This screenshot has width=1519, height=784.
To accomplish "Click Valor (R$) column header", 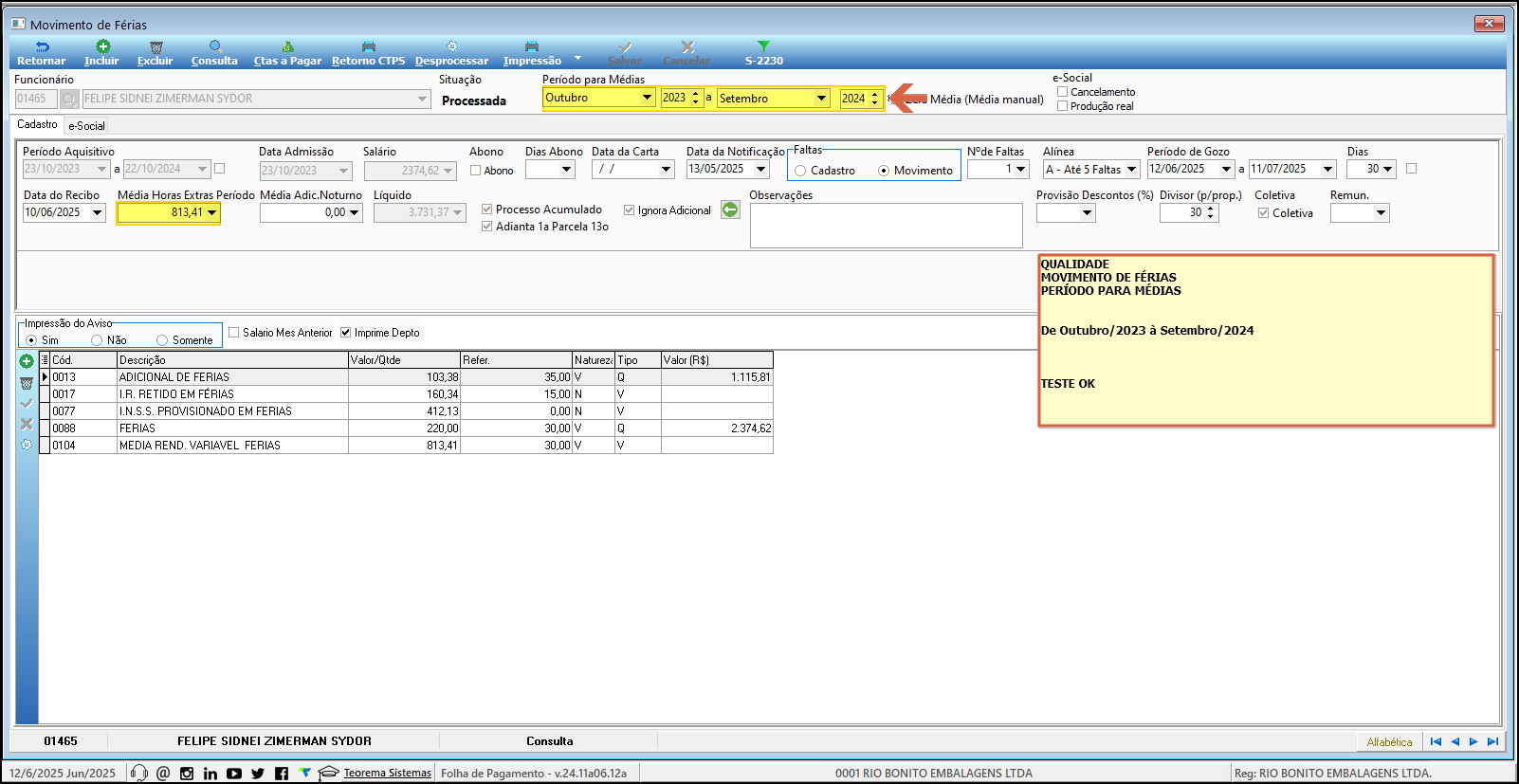I will tap(717, 360).
